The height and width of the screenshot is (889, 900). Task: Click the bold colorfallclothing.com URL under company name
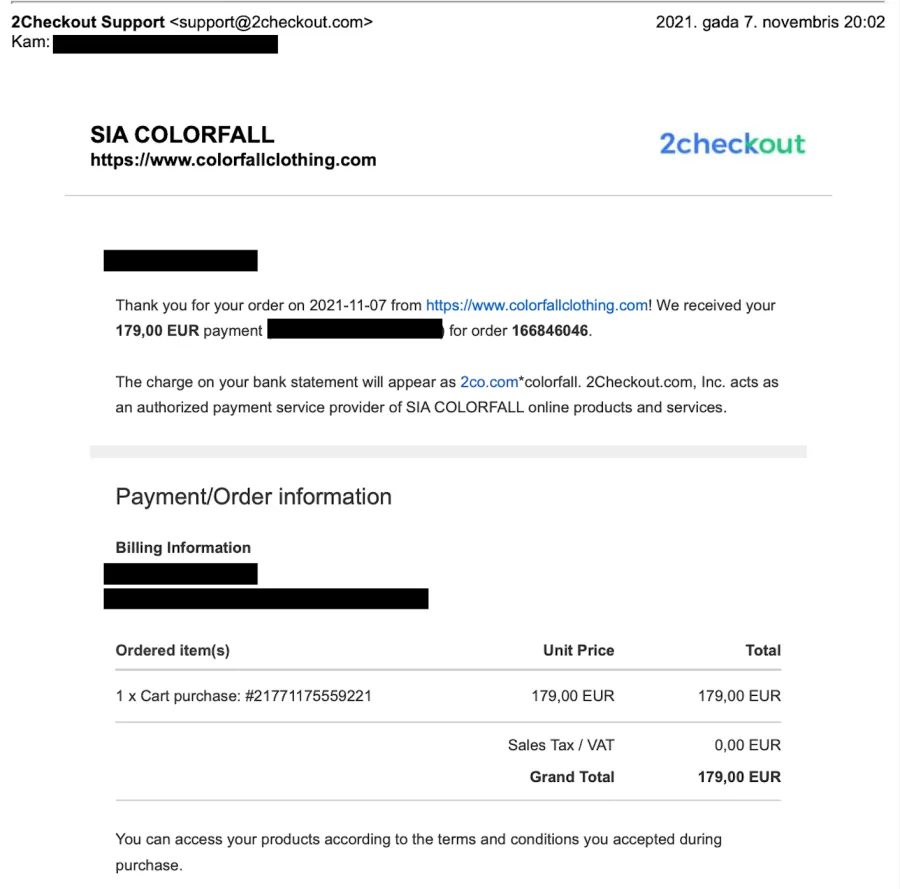[x=233, y=160]
